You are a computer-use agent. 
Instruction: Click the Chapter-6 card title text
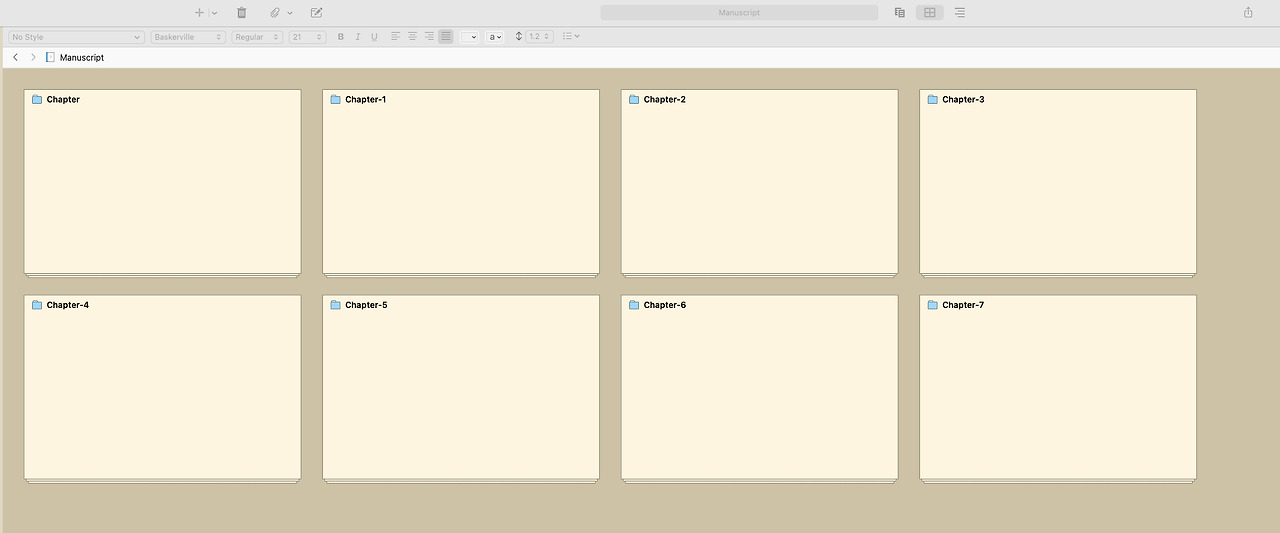665,305
